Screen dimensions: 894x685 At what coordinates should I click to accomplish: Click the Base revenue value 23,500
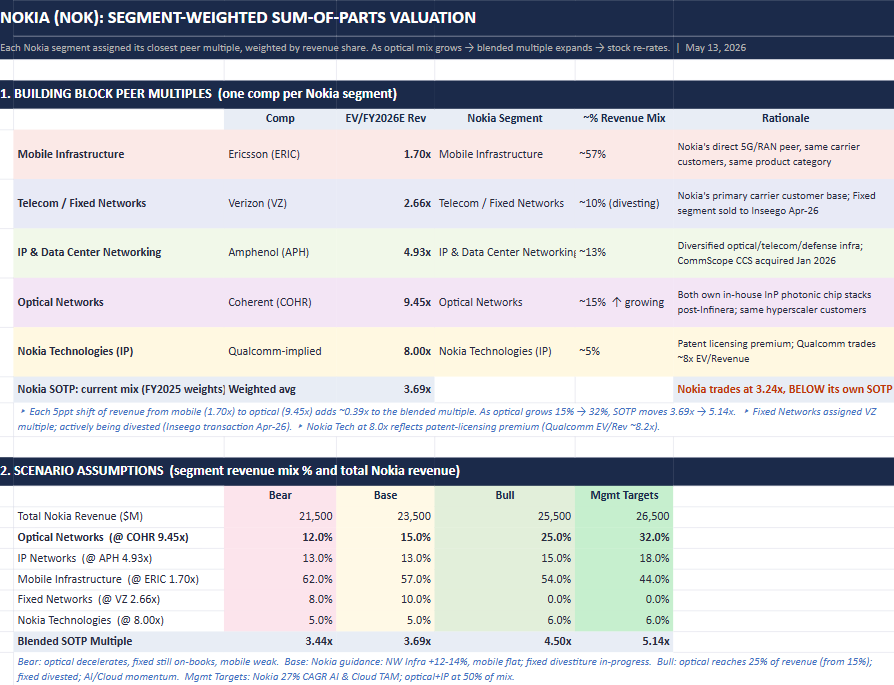[x=414, y=516]
